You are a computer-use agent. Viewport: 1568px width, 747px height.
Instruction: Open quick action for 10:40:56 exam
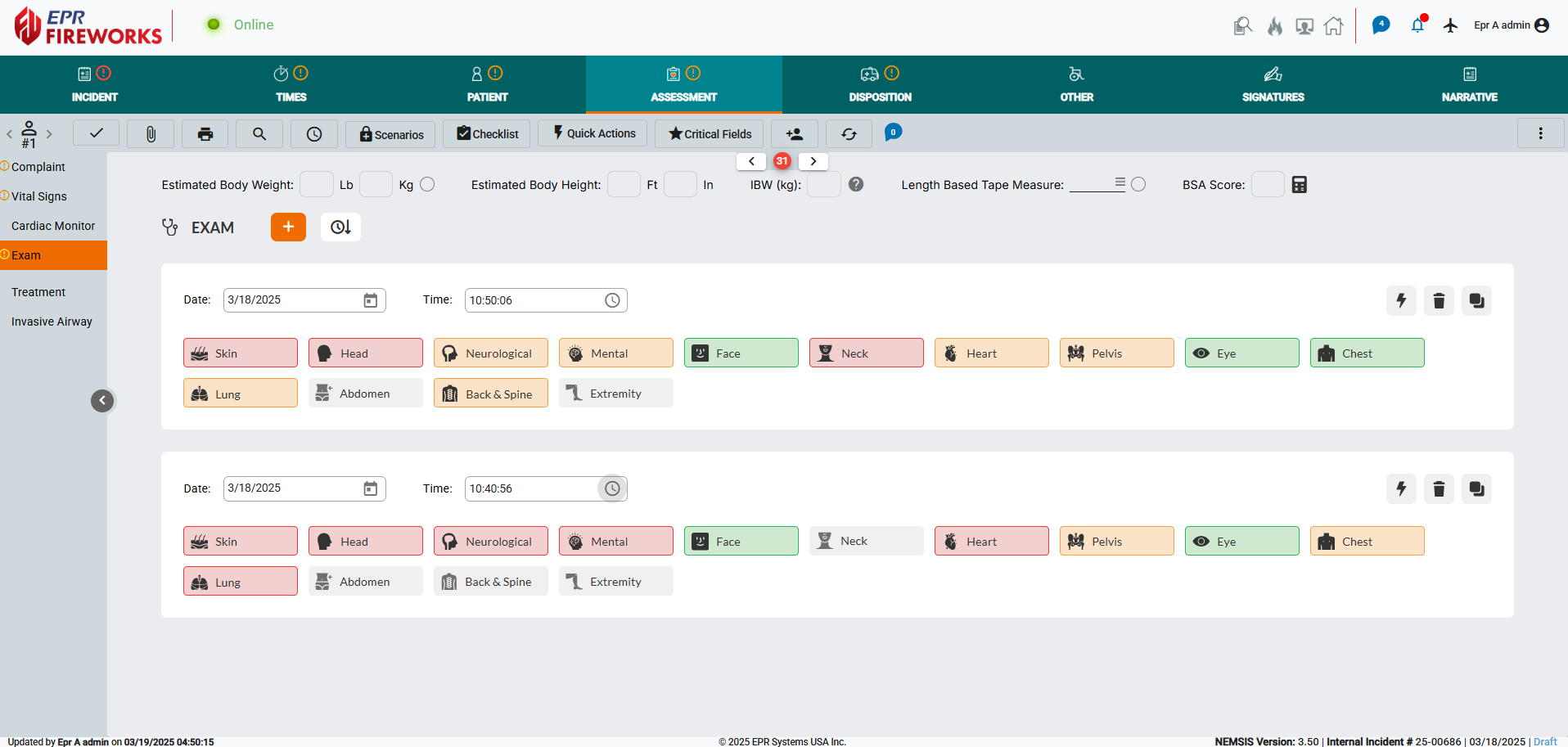[x=1401, y=488]
